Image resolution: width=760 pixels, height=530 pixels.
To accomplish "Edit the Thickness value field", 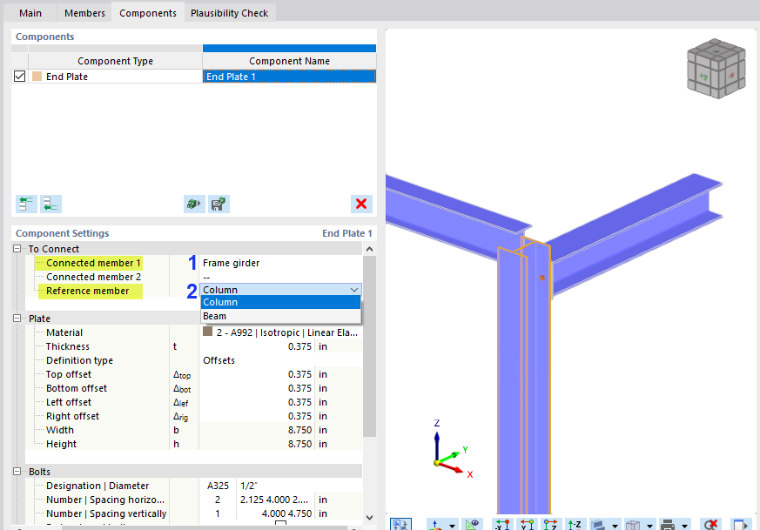I will coord(257,346).
